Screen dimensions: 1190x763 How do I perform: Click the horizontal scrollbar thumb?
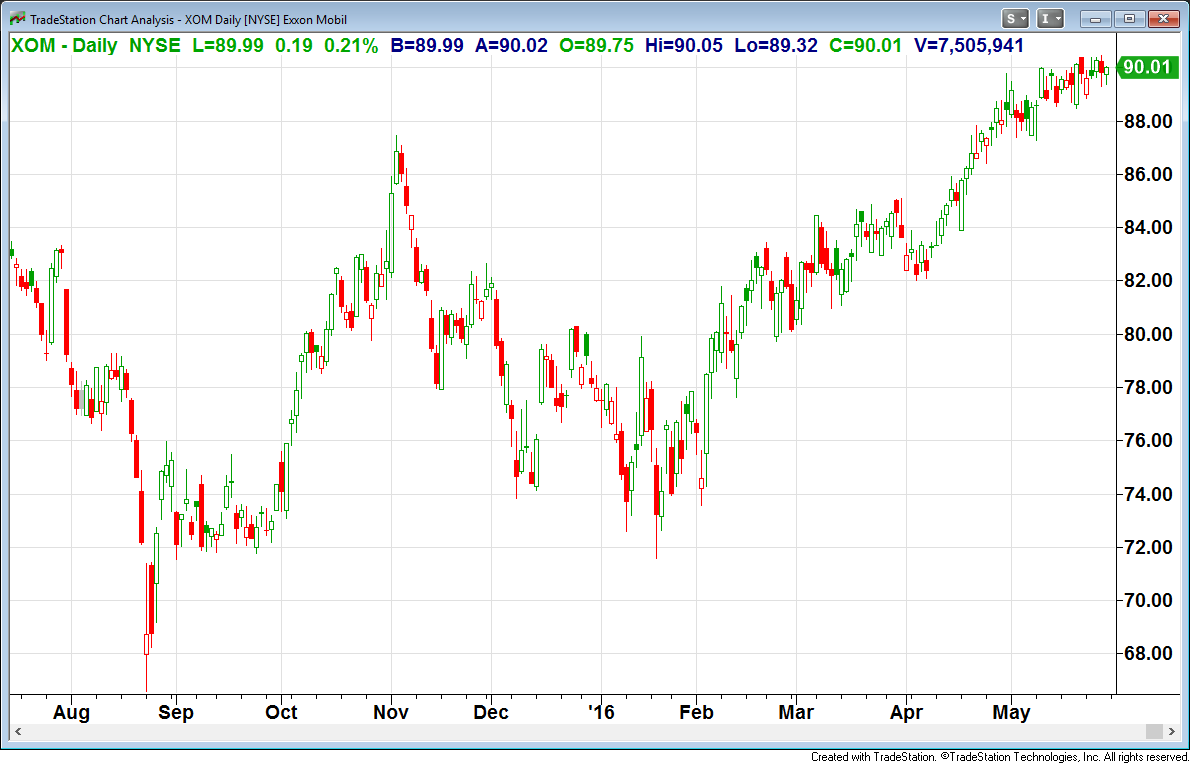[1154, 732]
